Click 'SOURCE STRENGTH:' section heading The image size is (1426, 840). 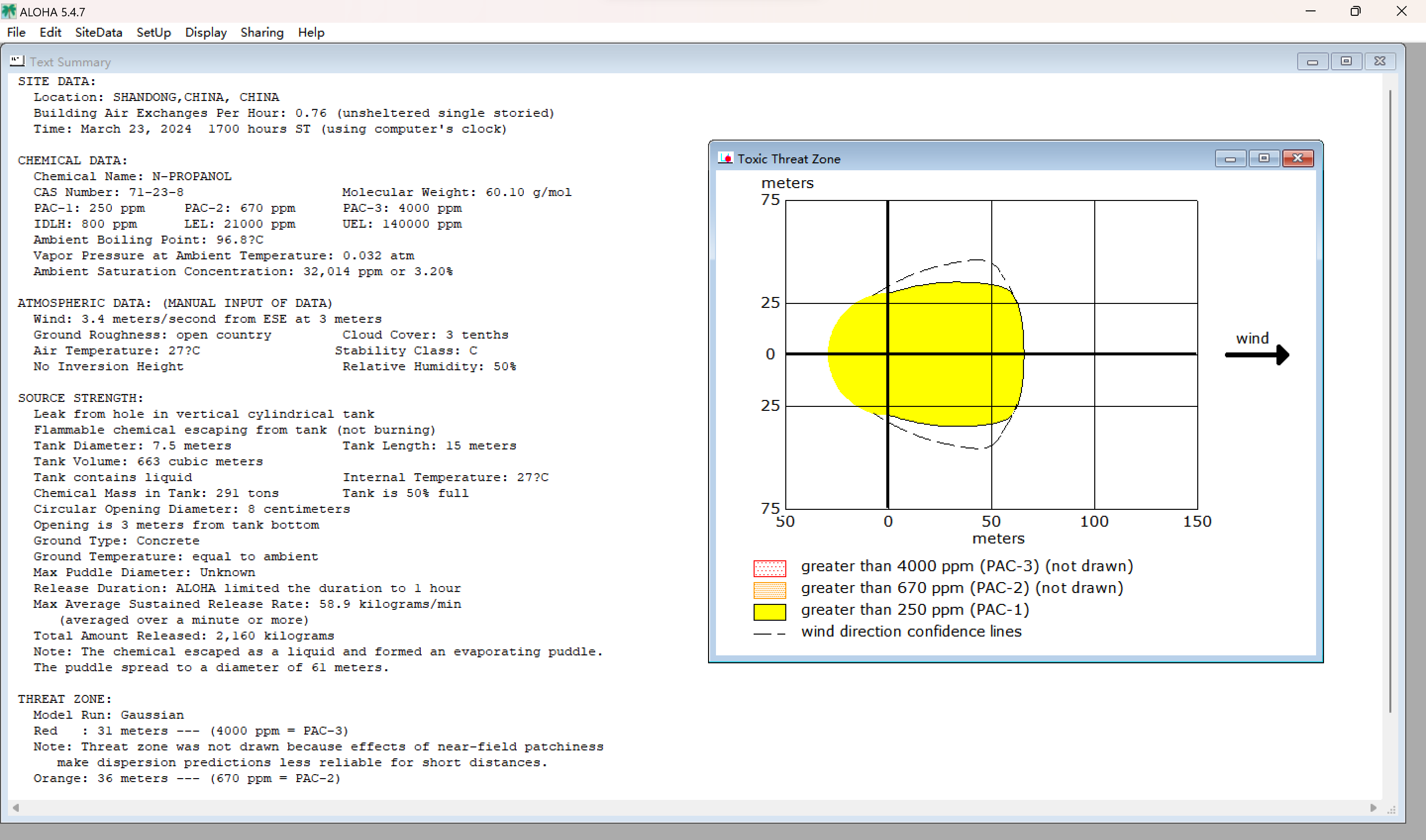81,398
